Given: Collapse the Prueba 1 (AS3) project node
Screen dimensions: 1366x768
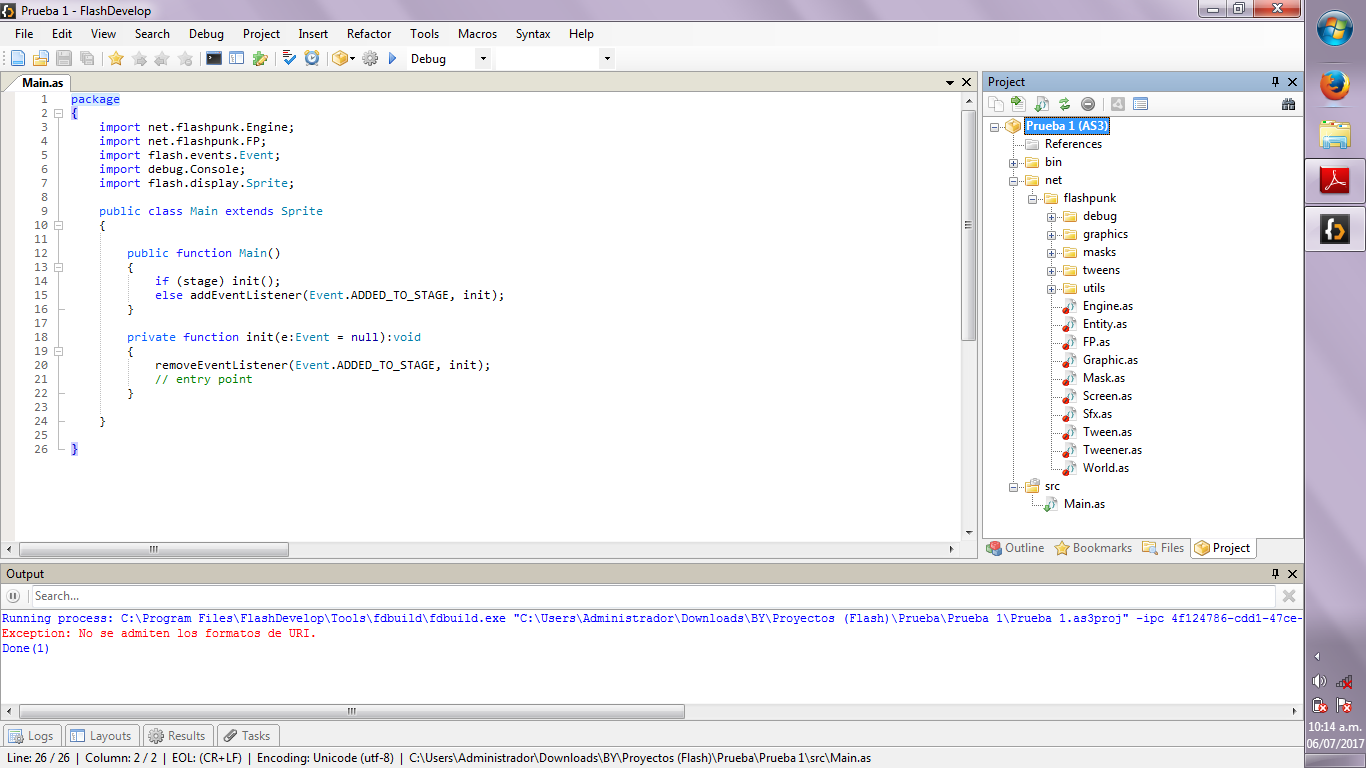Looking at the screenshot, I should pyautogui.click(x=995, y=126).
